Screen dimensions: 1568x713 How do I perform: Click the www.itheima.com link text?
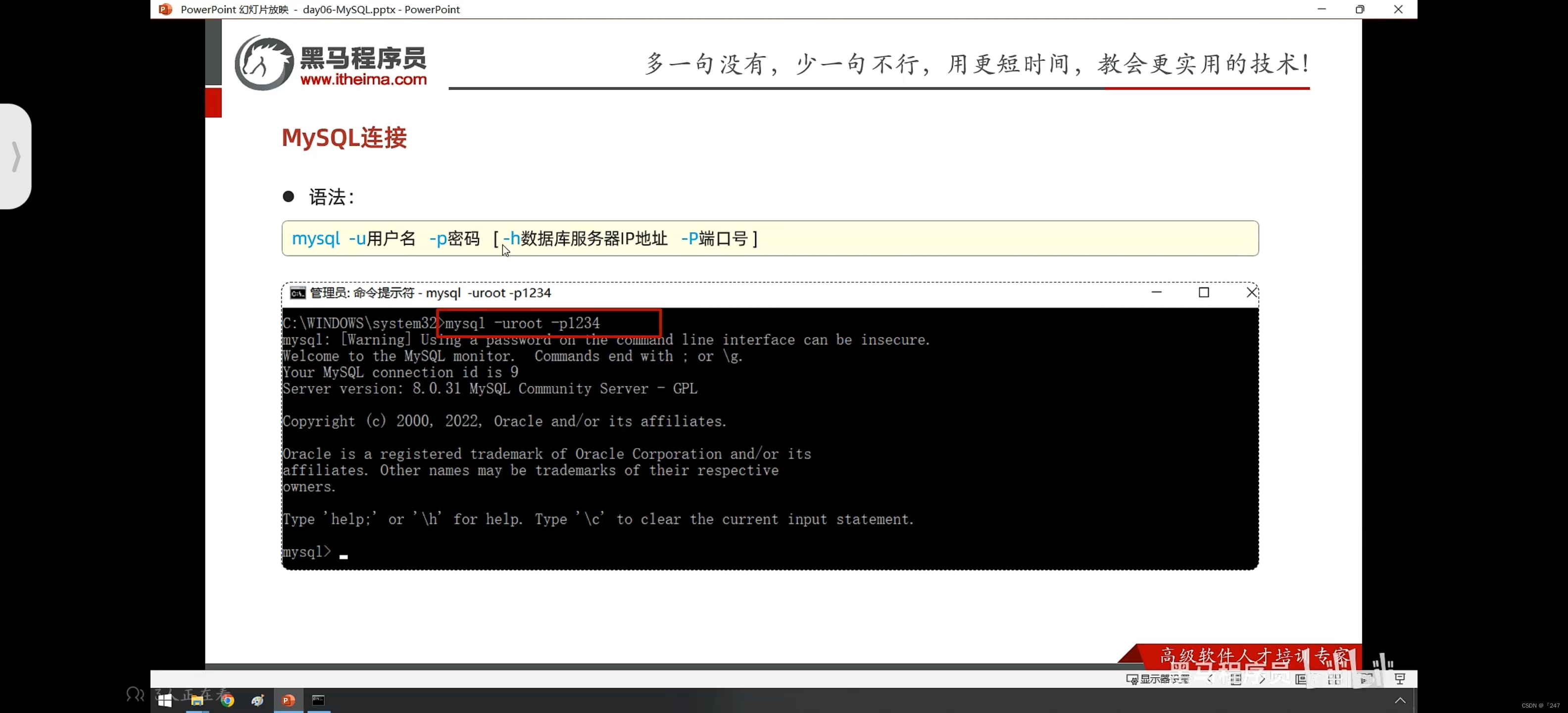point(363,79)
